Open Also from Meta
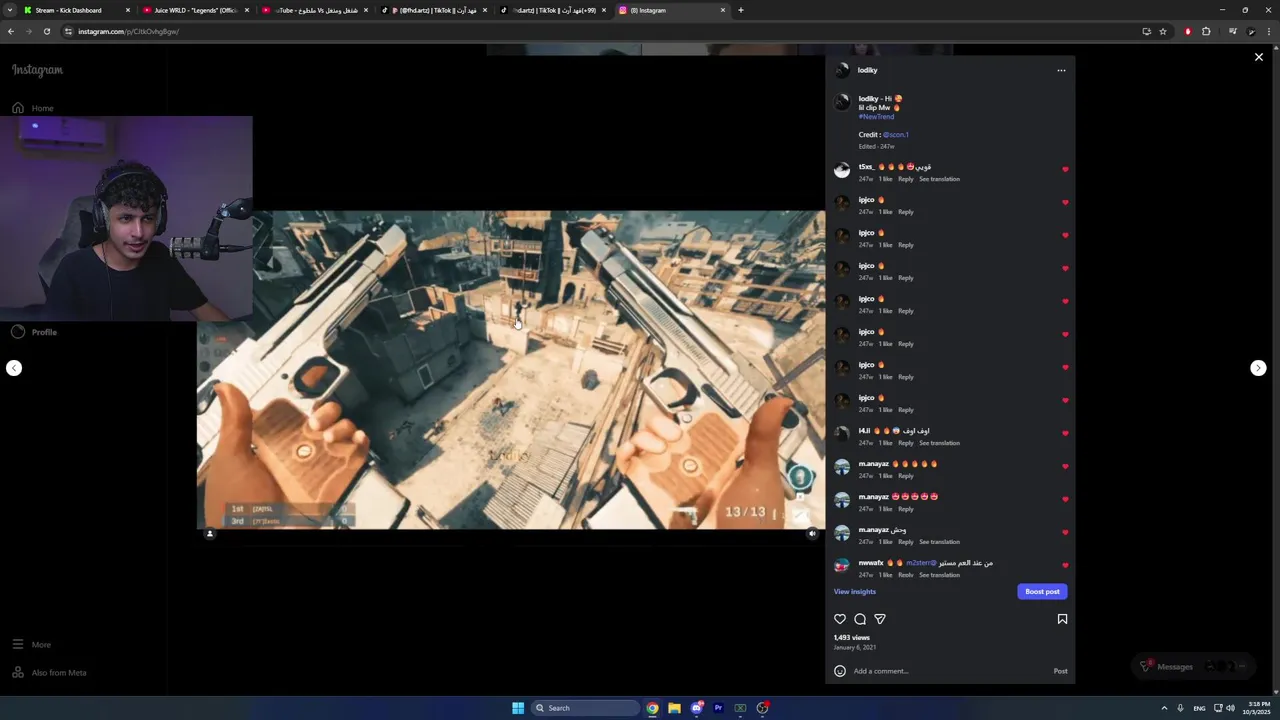Viewport: 1280px width, 720px height. pos(49,673)
